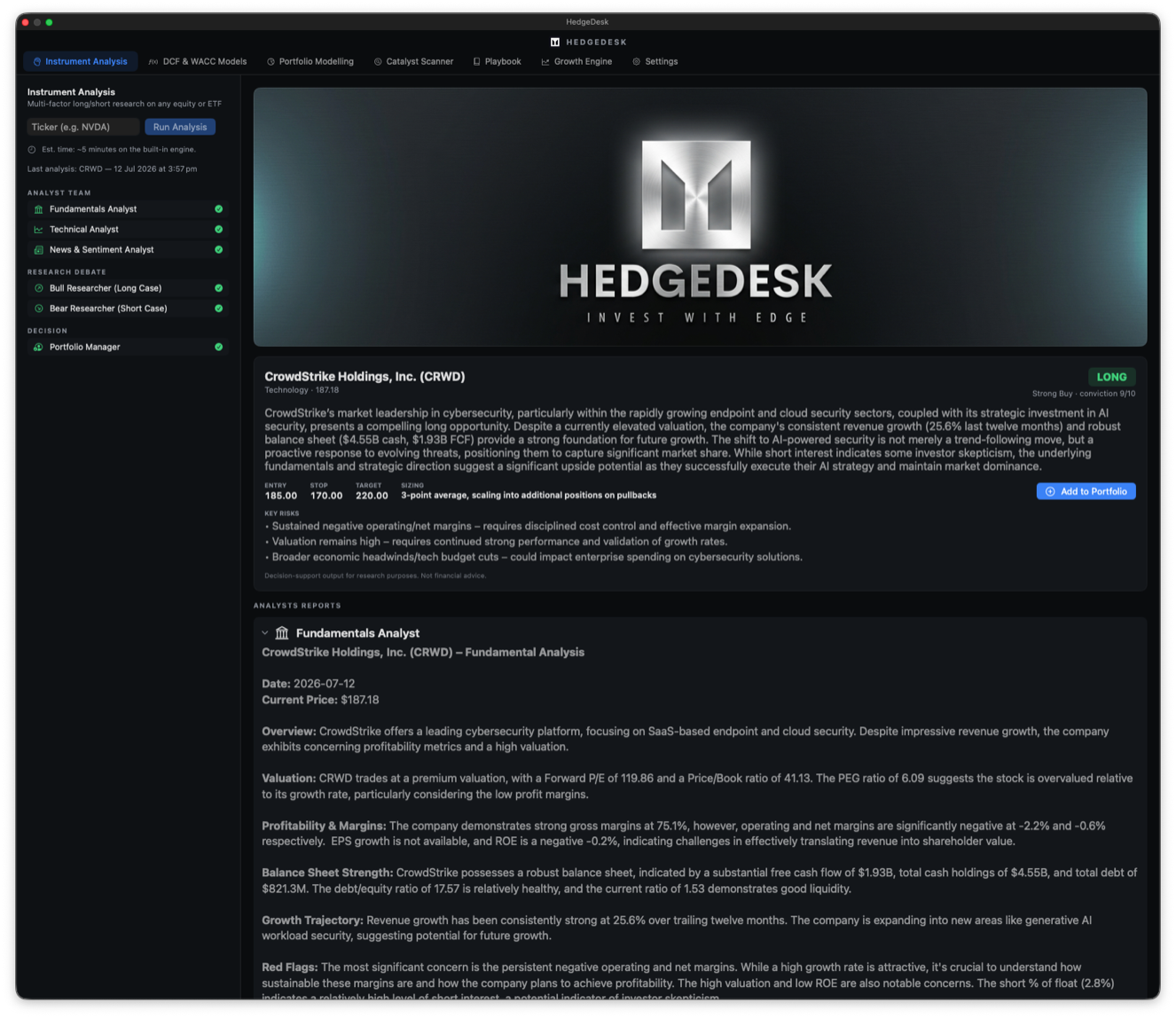
Task: Click the Technology · 187.18 subtitle
Action: (x=302, y=390)
